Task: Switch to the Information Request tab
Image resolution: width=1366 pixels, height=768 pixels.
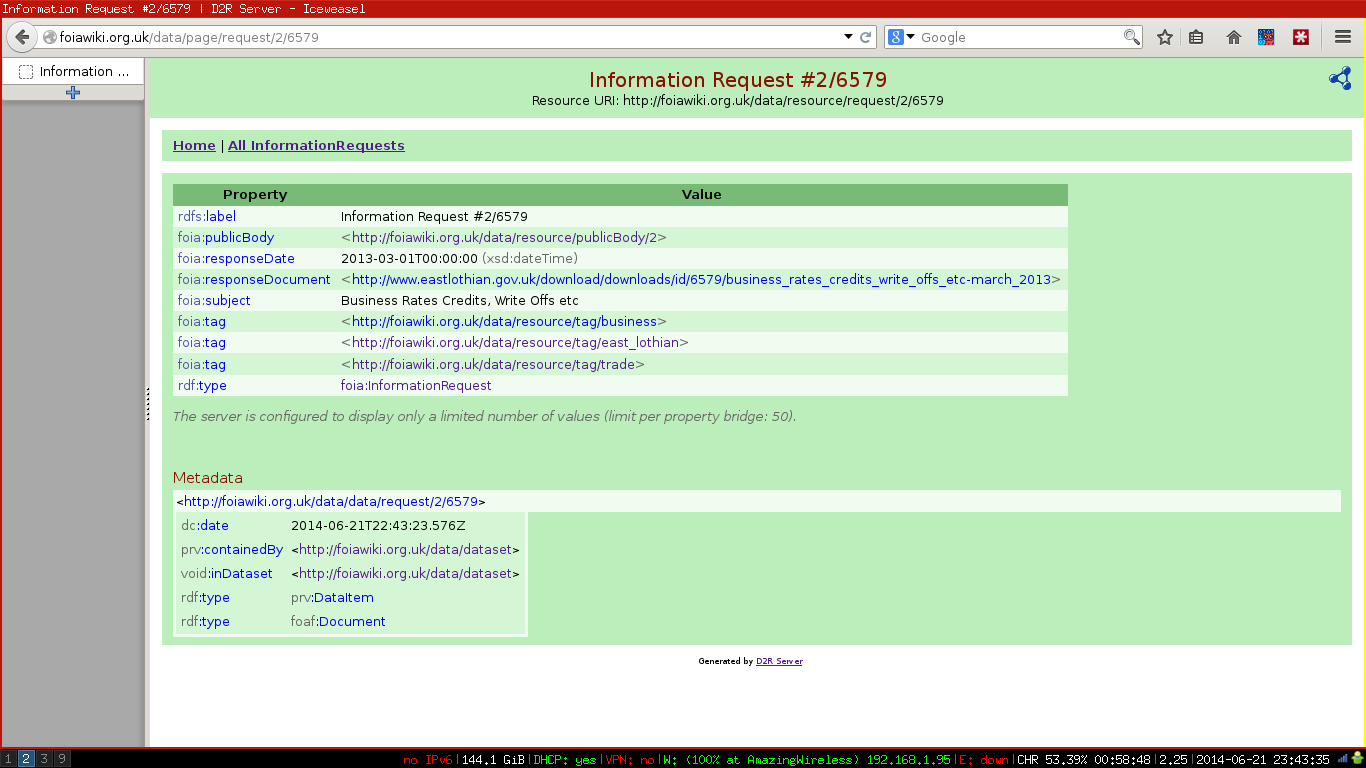Action: pos(72,71)
